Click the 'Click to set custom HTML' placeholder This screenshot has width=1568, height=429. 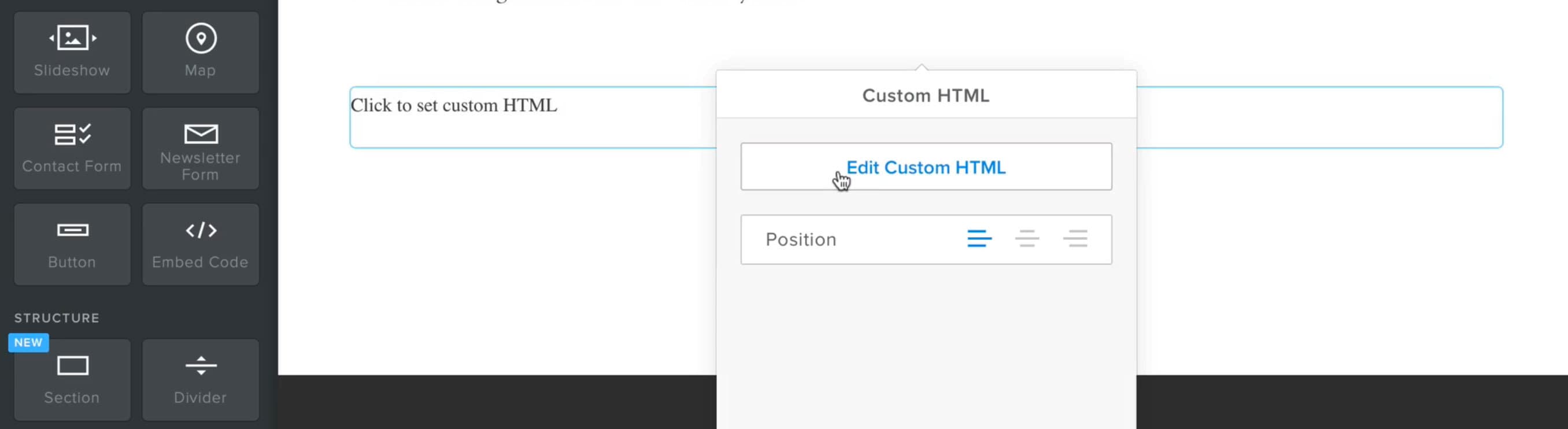tap(453, 106)
